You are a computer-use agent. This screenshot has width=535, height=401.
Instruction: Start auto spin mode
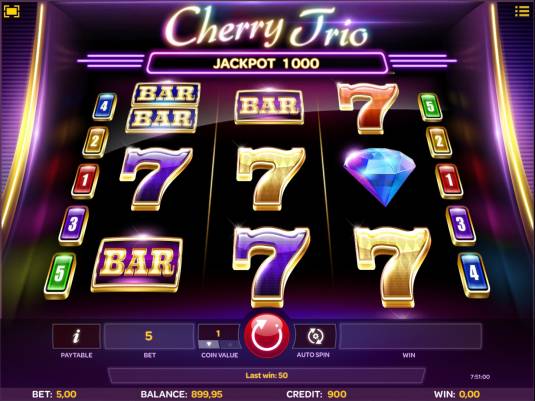click(315, 336)
